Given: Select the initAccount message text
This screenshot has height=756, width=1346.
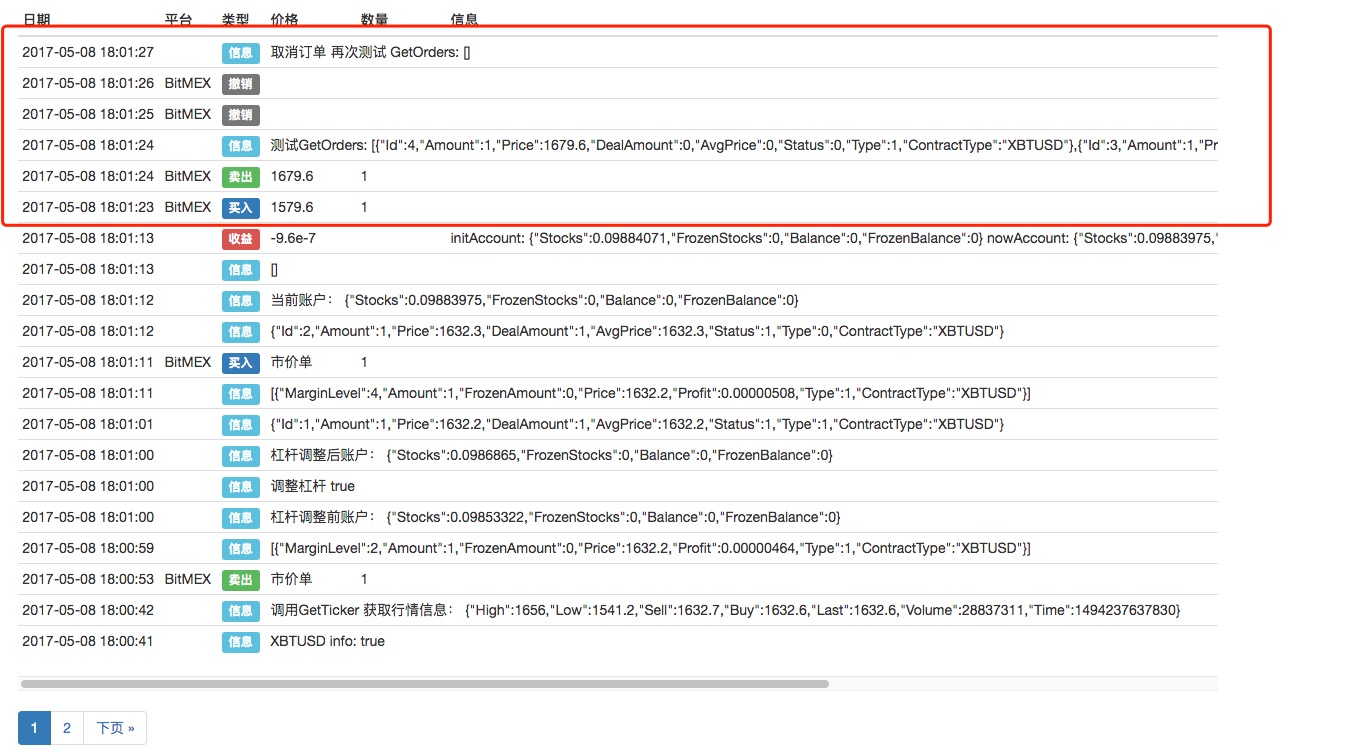Looking at the screenshot, I should [834, 238].
